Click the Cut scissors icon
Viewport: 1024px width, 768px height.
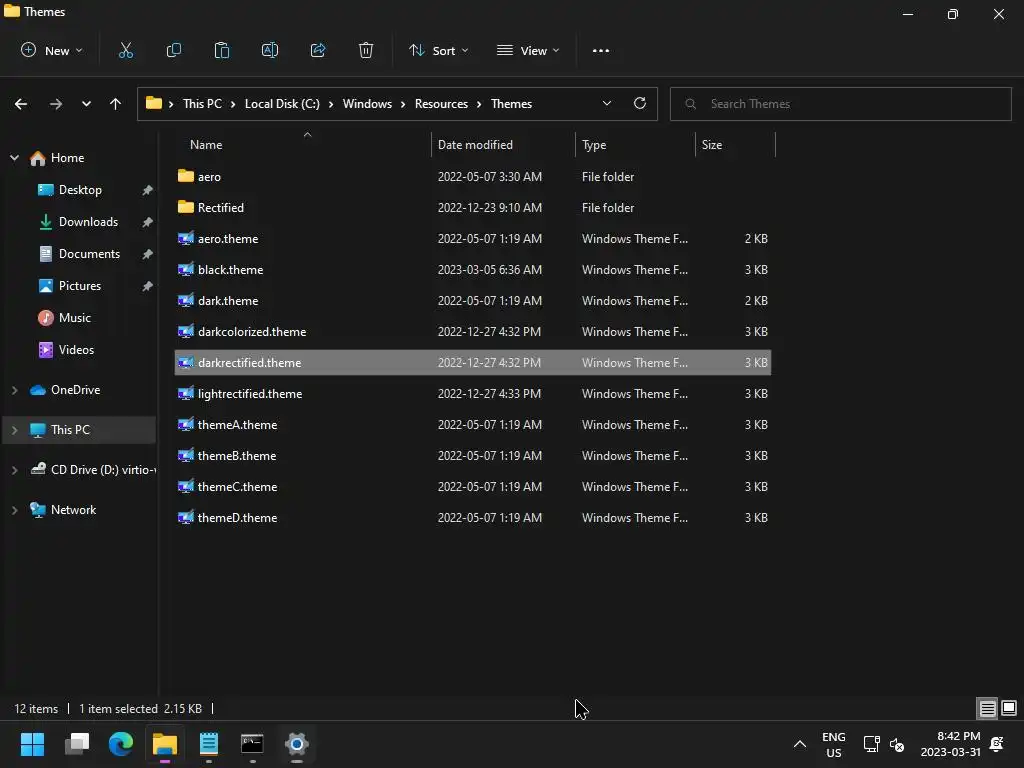125,50
